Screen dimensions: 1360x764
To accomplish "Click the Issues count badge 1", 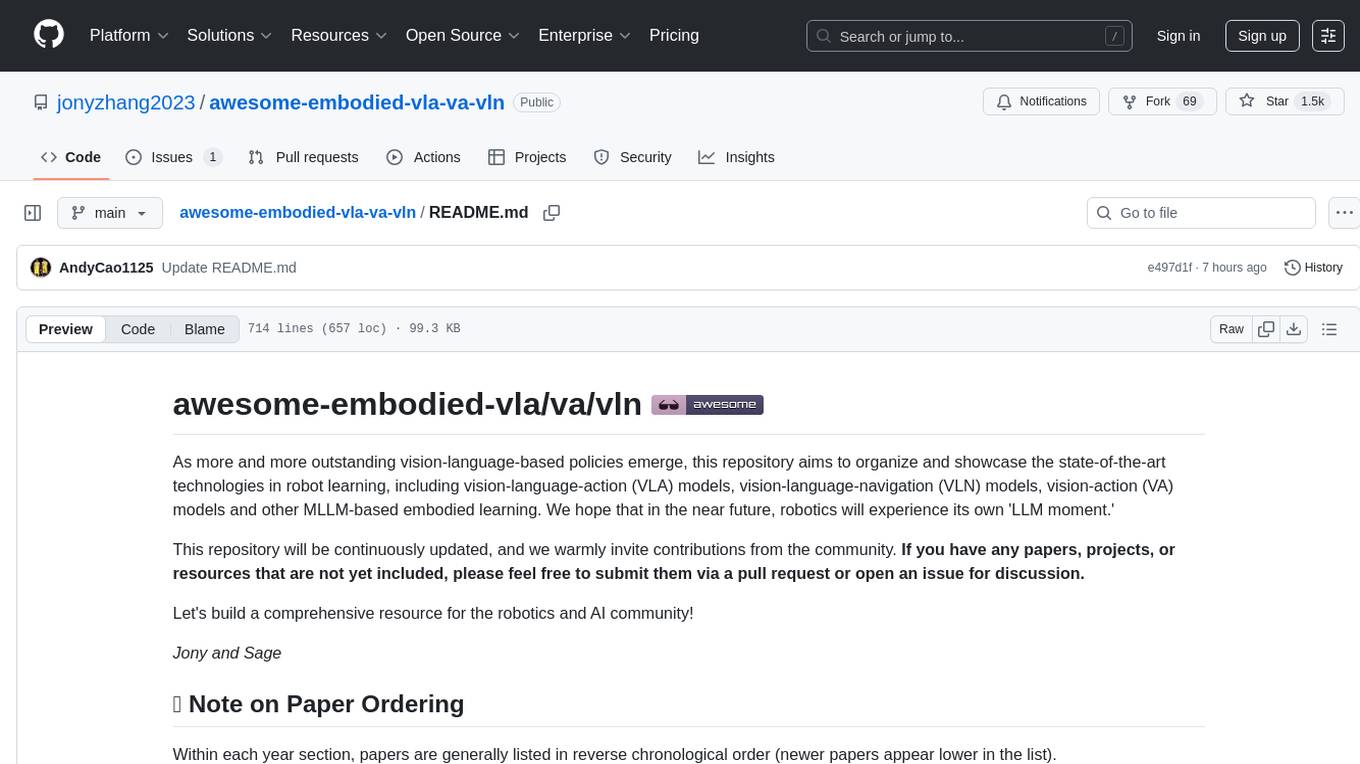I will (212, 157).
